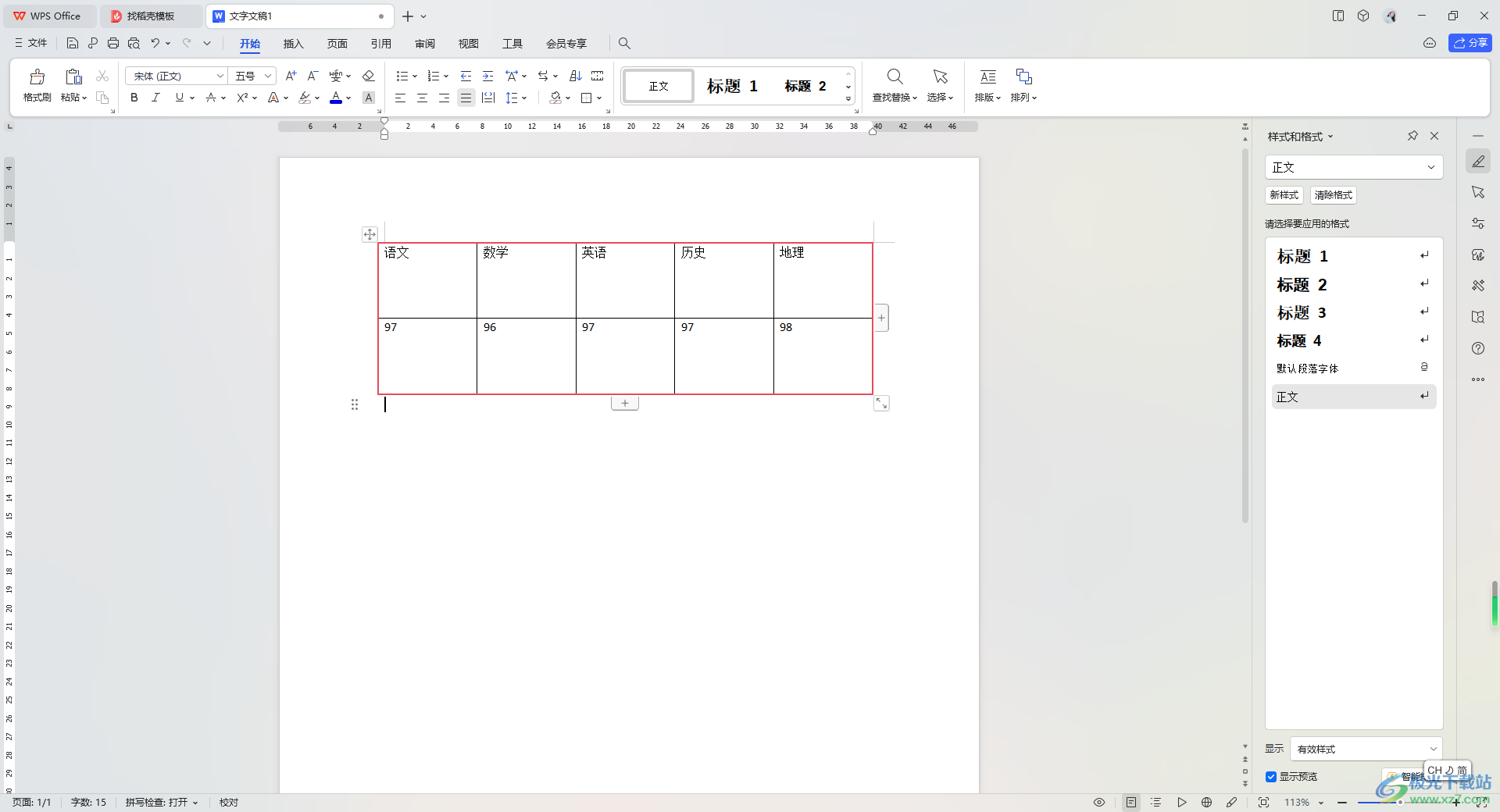
Task: Click 拼写检查 status bar item
Action: 162,802
